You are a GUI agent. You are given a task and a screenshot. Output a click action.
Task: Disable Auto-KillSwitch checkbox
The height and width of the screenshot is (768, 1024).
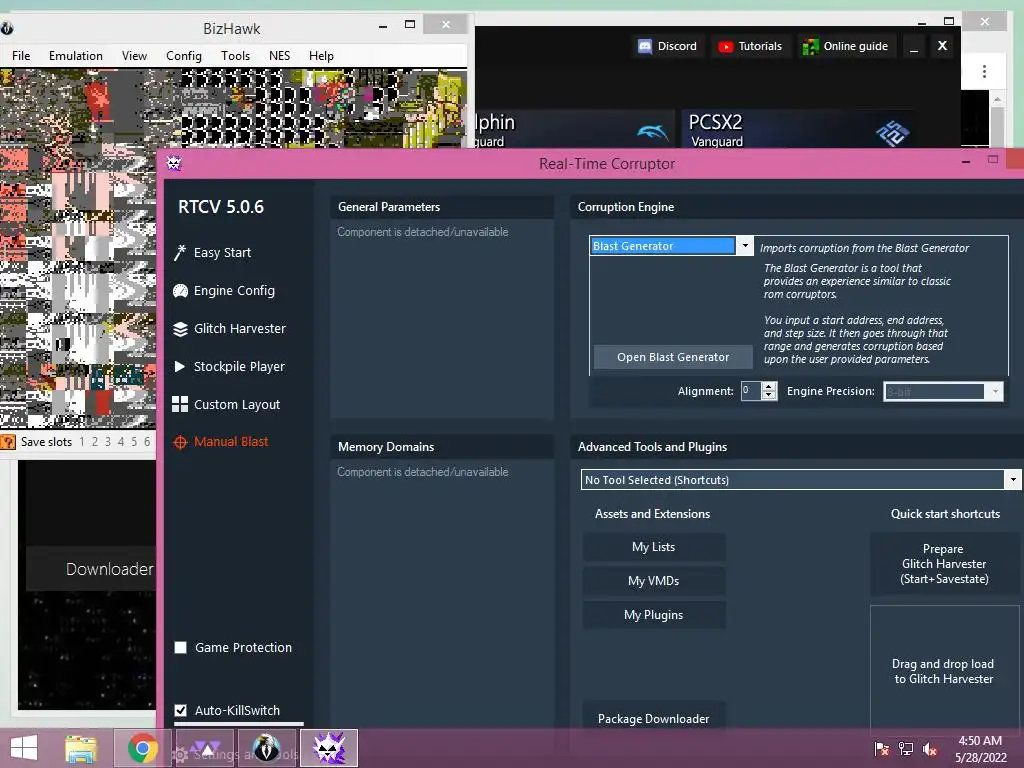[x=181, y=711]
